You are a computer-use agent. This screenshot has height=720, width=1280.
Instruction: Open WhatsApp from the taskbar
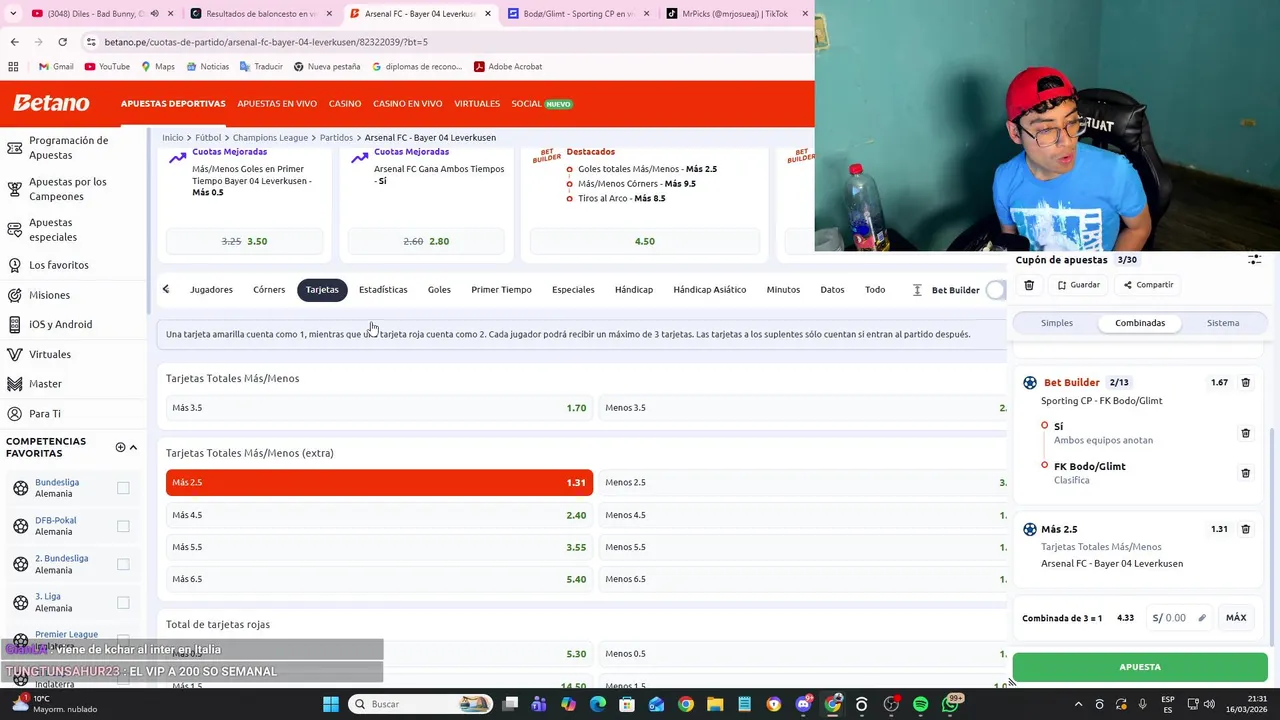click(950, 704)
